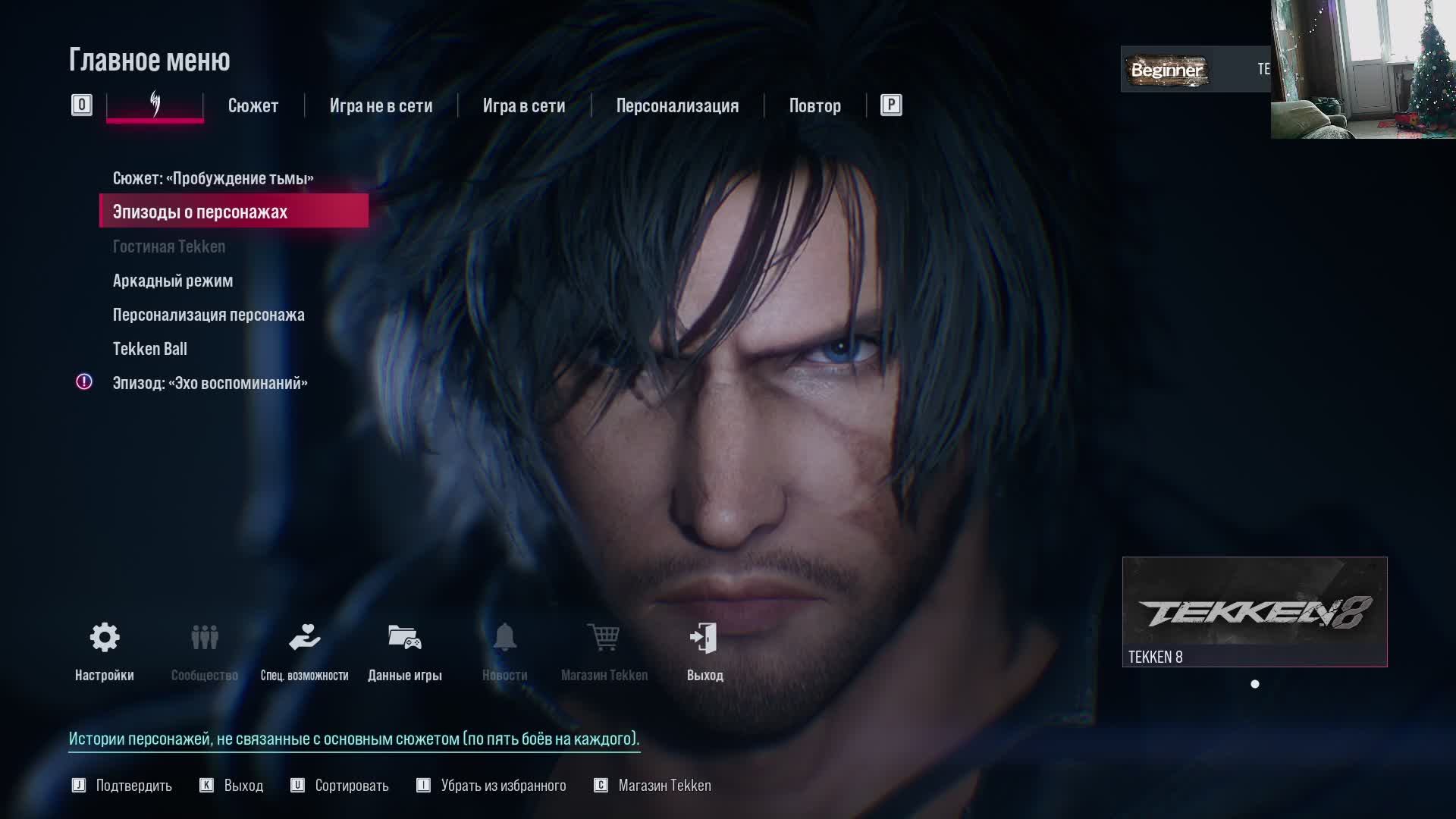This screenshot has width=1456, height=819.
Task: Click the Главное меню heading
Action: point(149,60)
